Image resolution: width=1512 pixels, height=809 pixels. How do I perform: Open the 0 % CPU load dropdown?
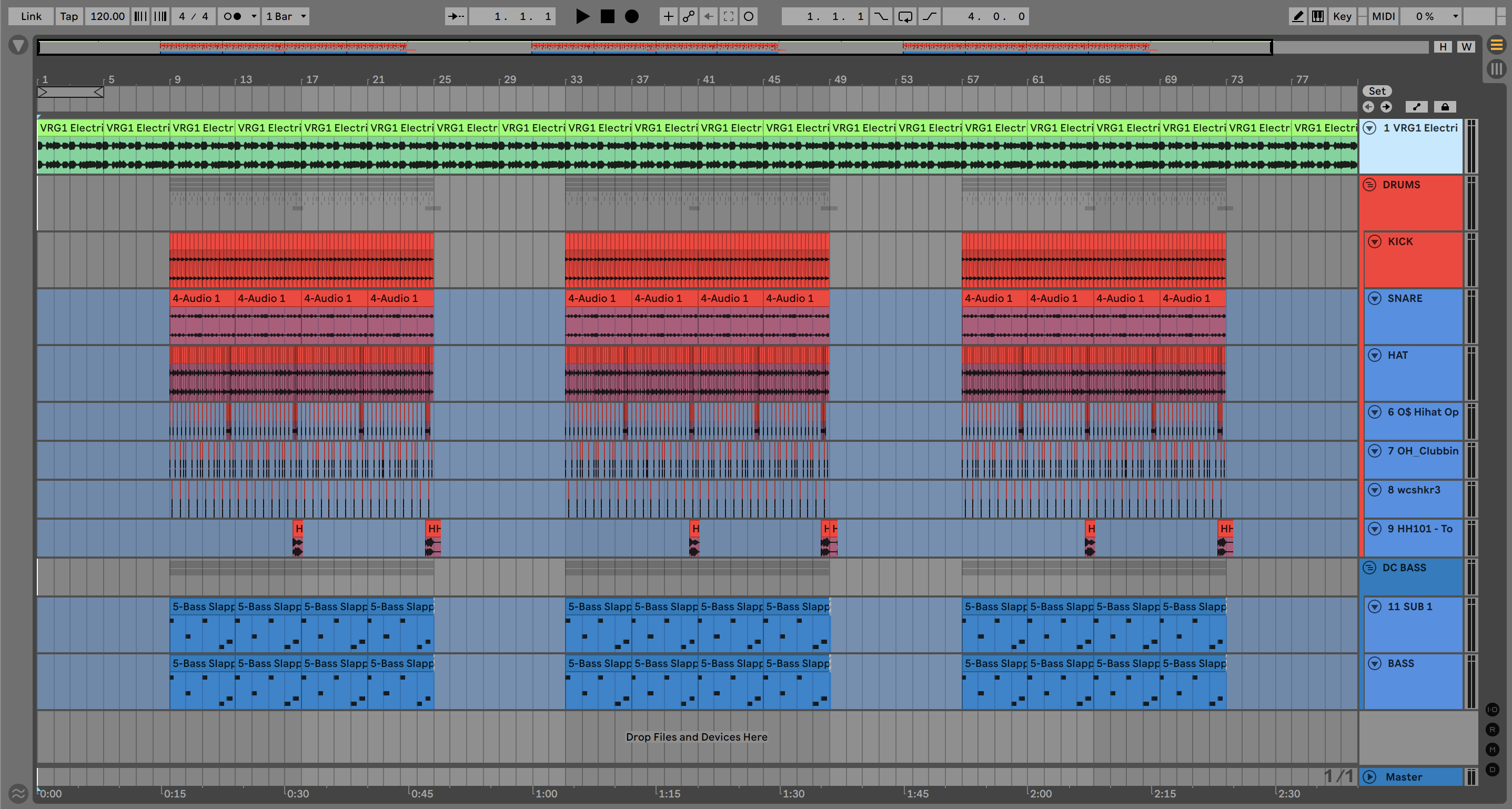tap(1430, 16)
